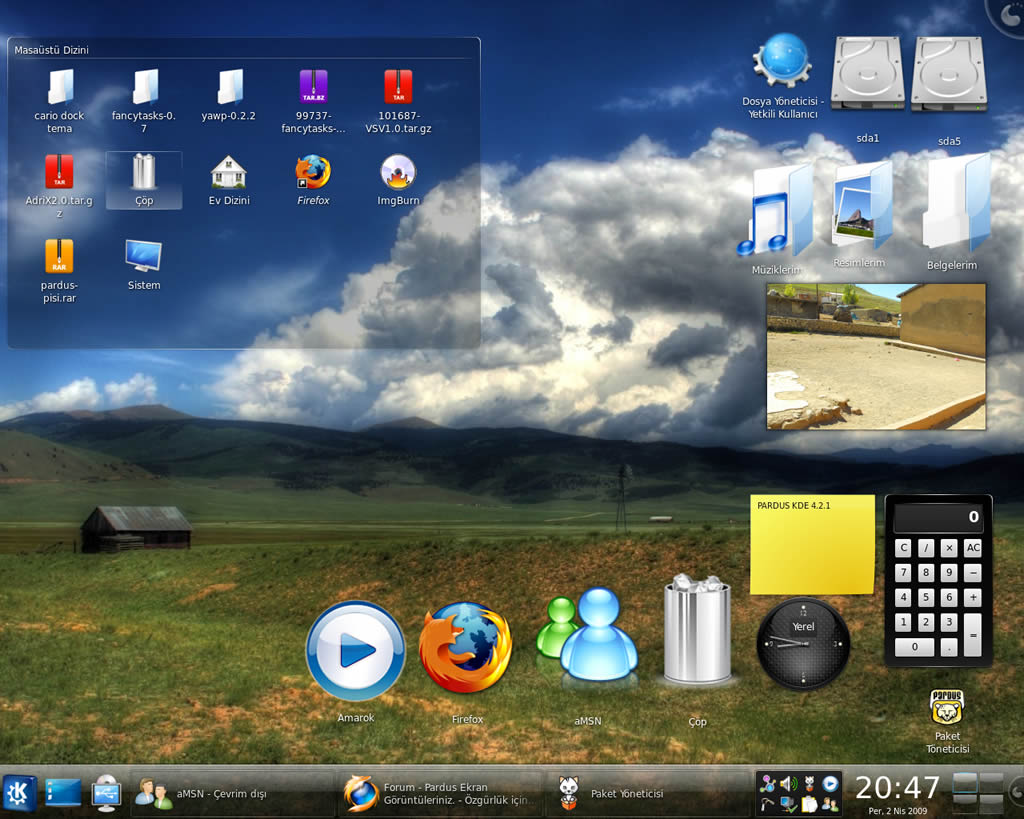Select the pardus-pisi.rar archive file
The image size is (1024, 819).
[59, 258]
